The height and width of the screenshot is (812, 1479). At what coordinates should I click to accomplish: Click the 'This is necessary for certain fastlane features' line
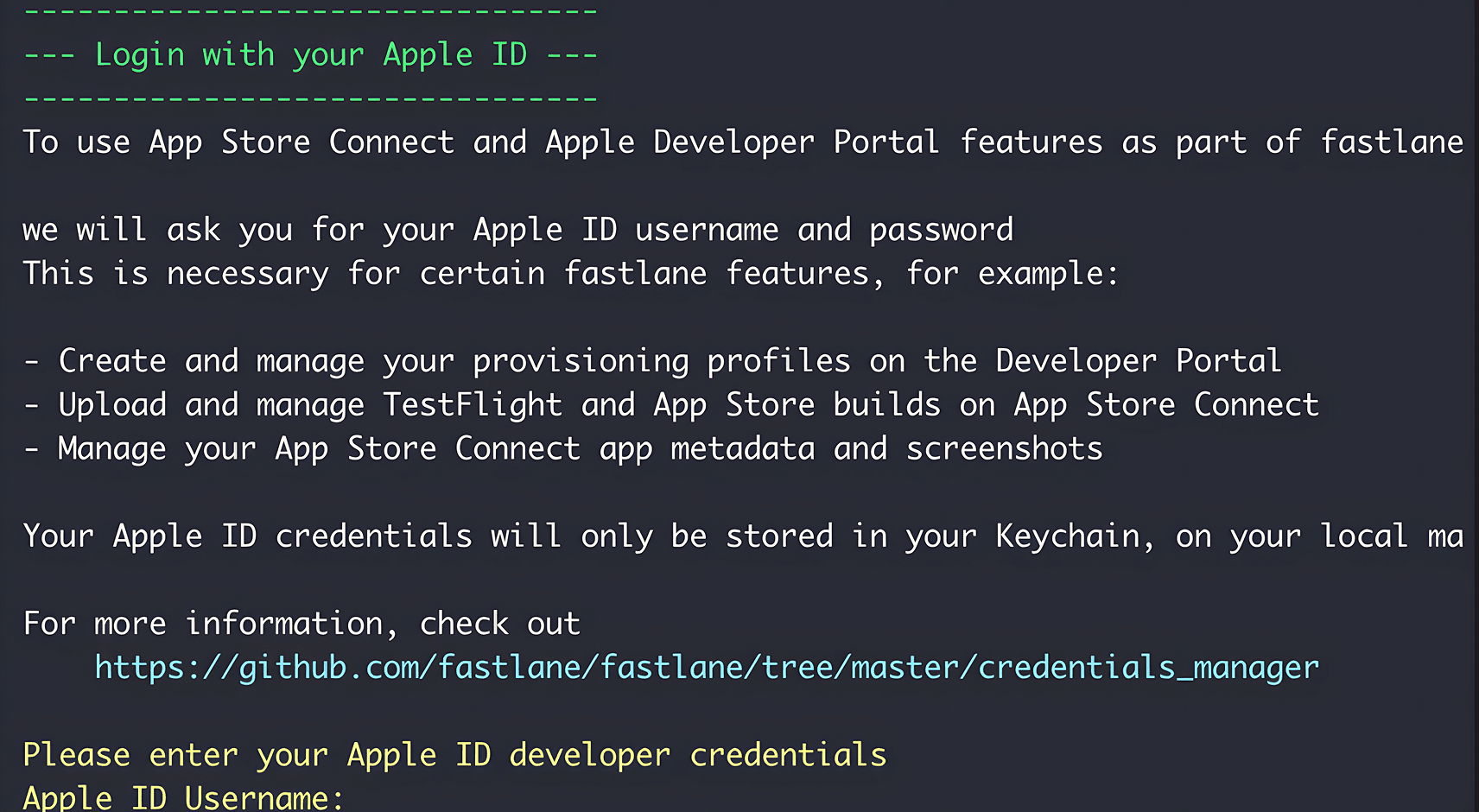coord(570,273)
